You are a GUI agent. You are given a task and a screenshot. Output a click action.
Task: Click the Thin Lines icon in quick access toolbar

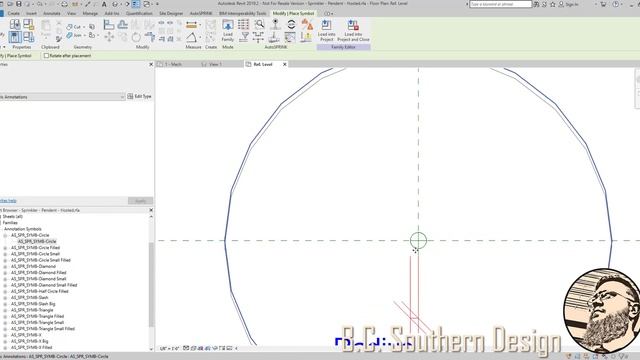coord(136,4)
